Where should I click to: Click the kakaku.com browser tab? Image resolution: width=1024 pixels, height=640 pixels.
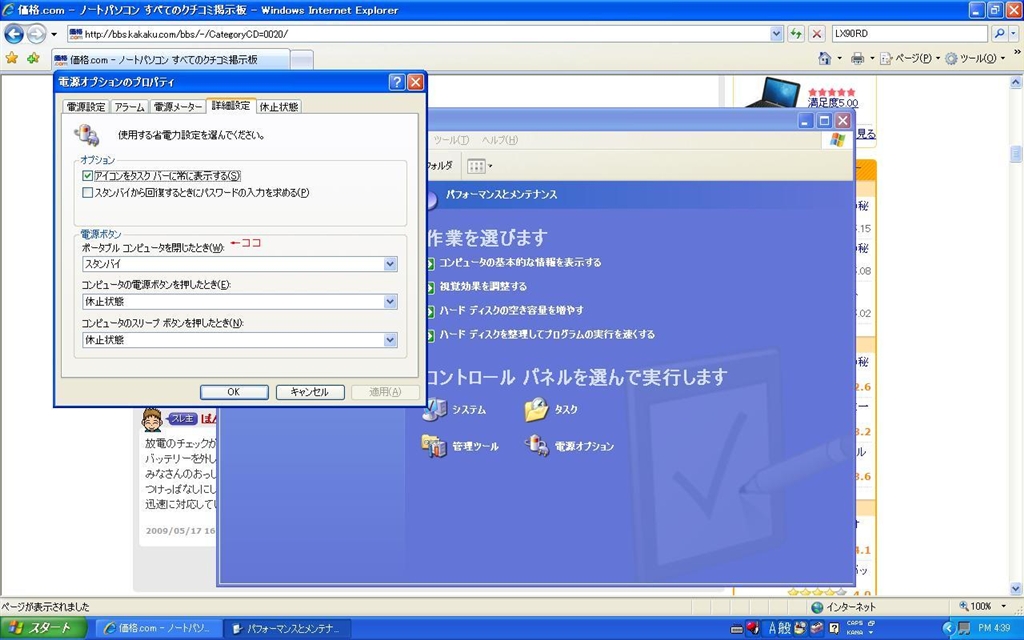(170, 59)
